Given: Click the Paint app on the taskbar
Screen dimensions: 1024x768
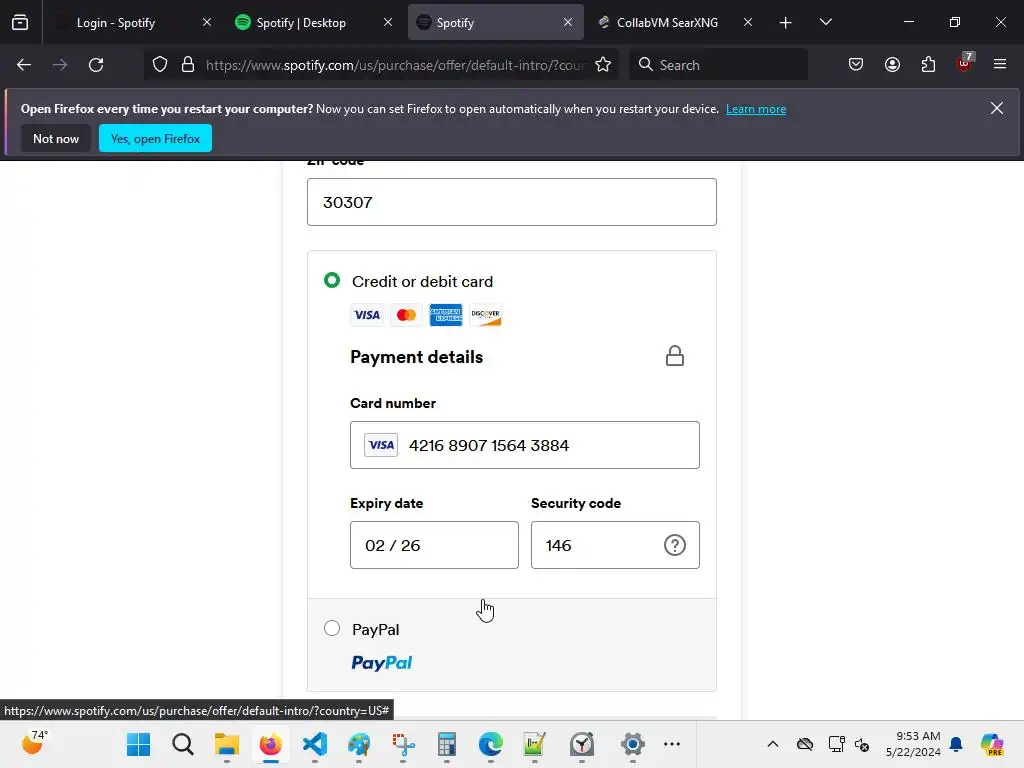Looking at the screenshot, I should (359, 744).
